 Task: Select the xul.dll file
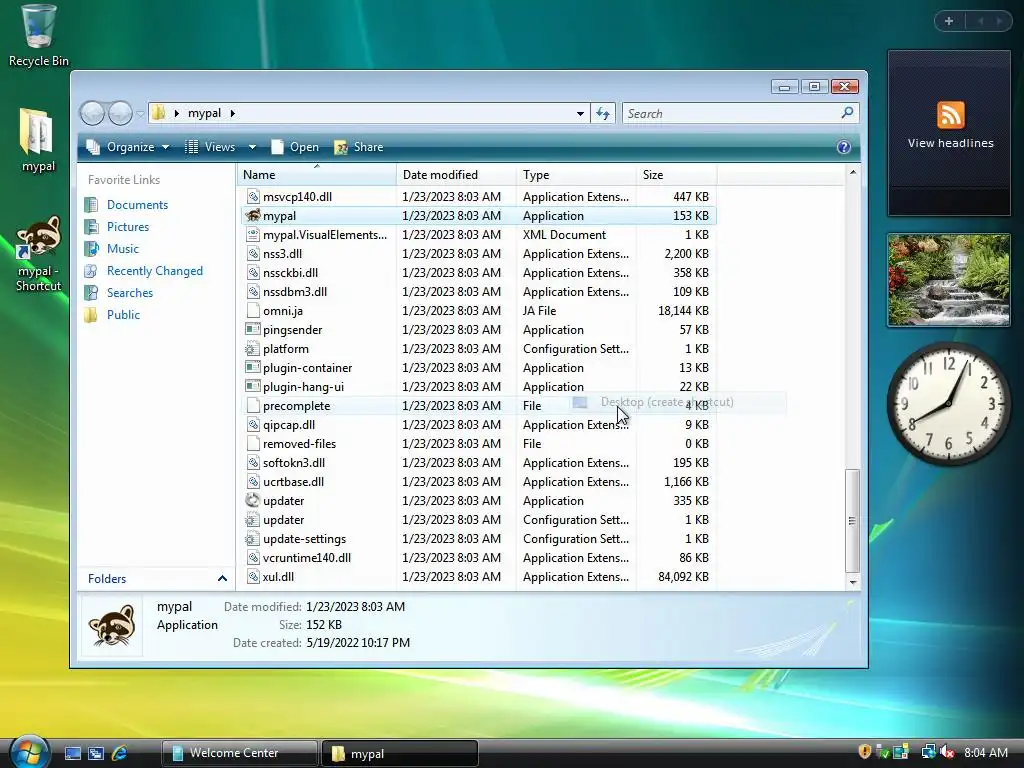[479, 577]
